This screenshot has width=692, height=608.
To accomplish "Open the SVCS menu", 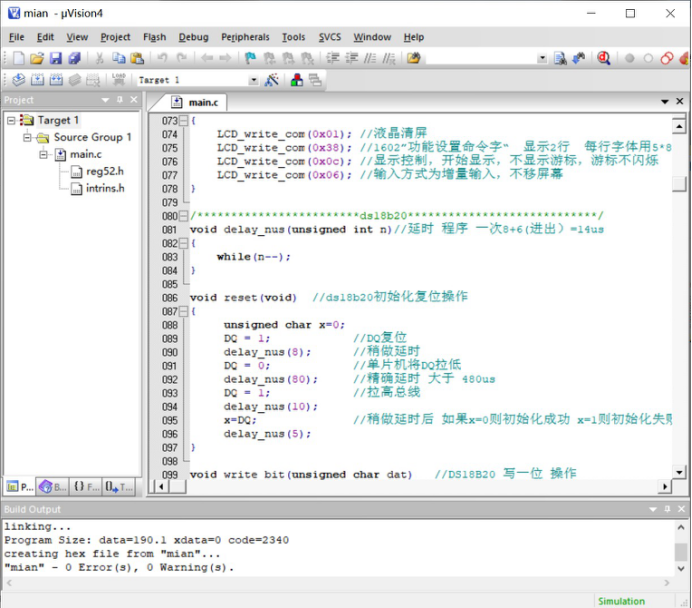I will click(330, 37).
